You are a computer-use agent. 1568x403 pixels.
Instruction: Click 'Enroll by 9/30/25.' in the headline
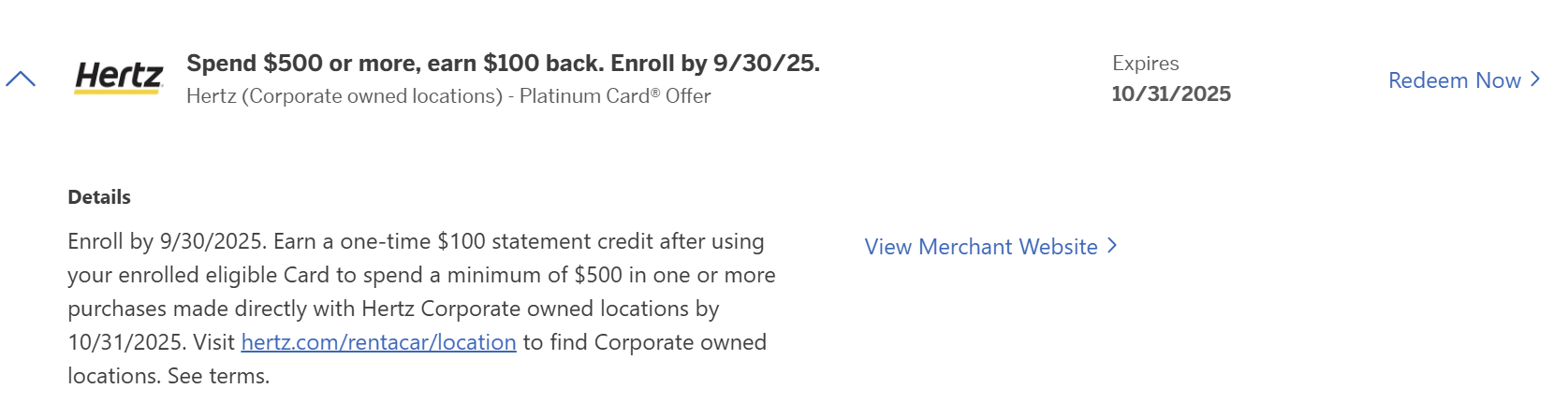tap(715, 64)
